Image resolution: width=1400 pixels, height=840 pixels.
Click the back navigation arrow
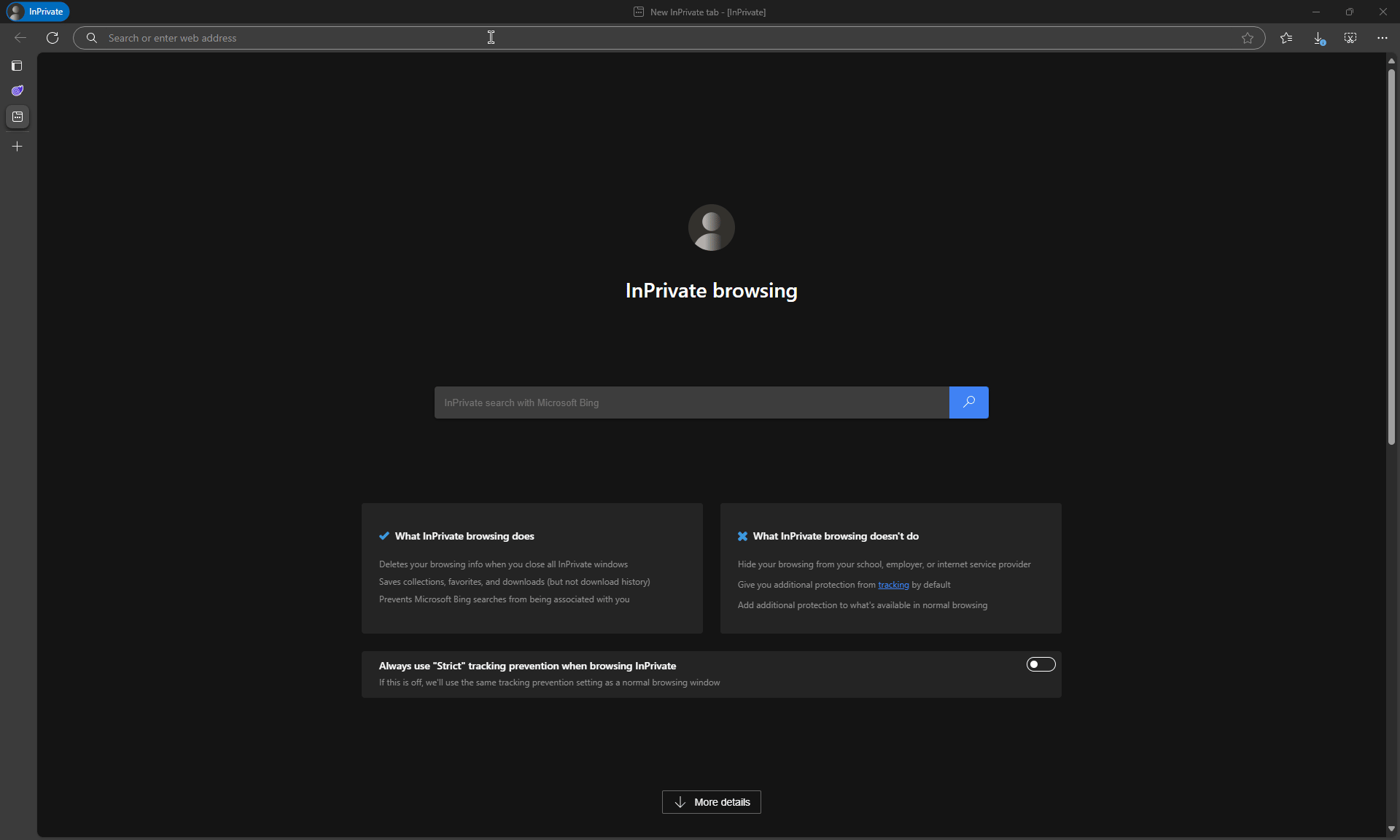pos(20,38)
